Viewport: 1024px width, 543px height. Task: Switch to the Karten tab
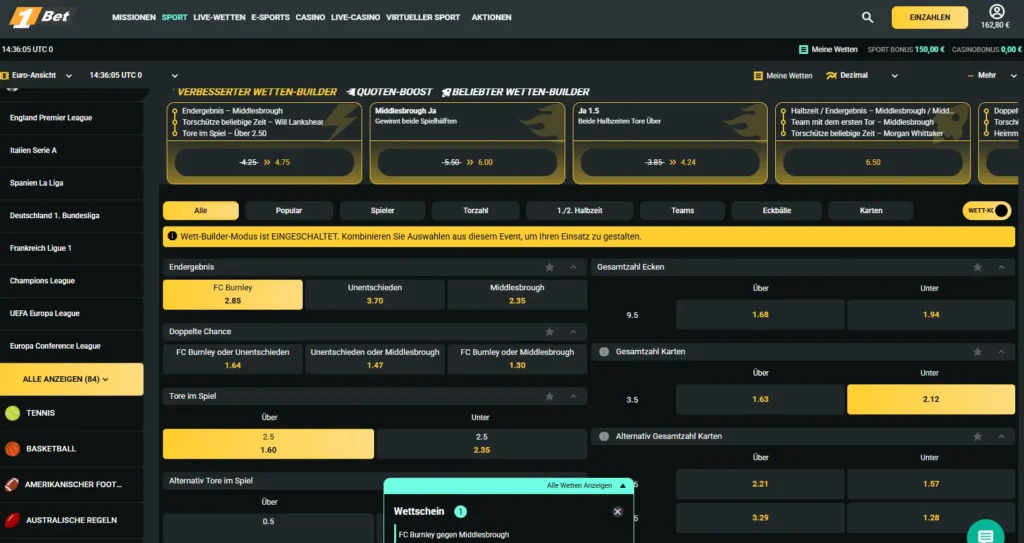click(x=871, y=210)
